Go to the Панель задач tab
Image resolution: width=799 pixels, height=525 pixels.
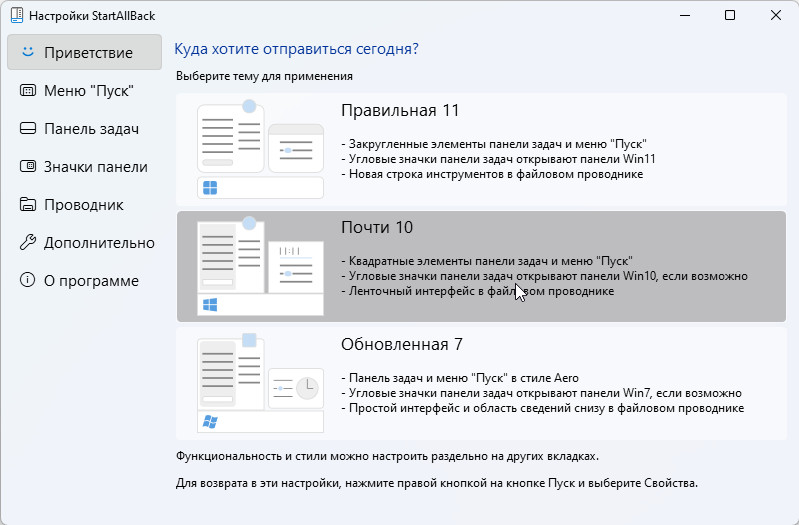point(85,128)
